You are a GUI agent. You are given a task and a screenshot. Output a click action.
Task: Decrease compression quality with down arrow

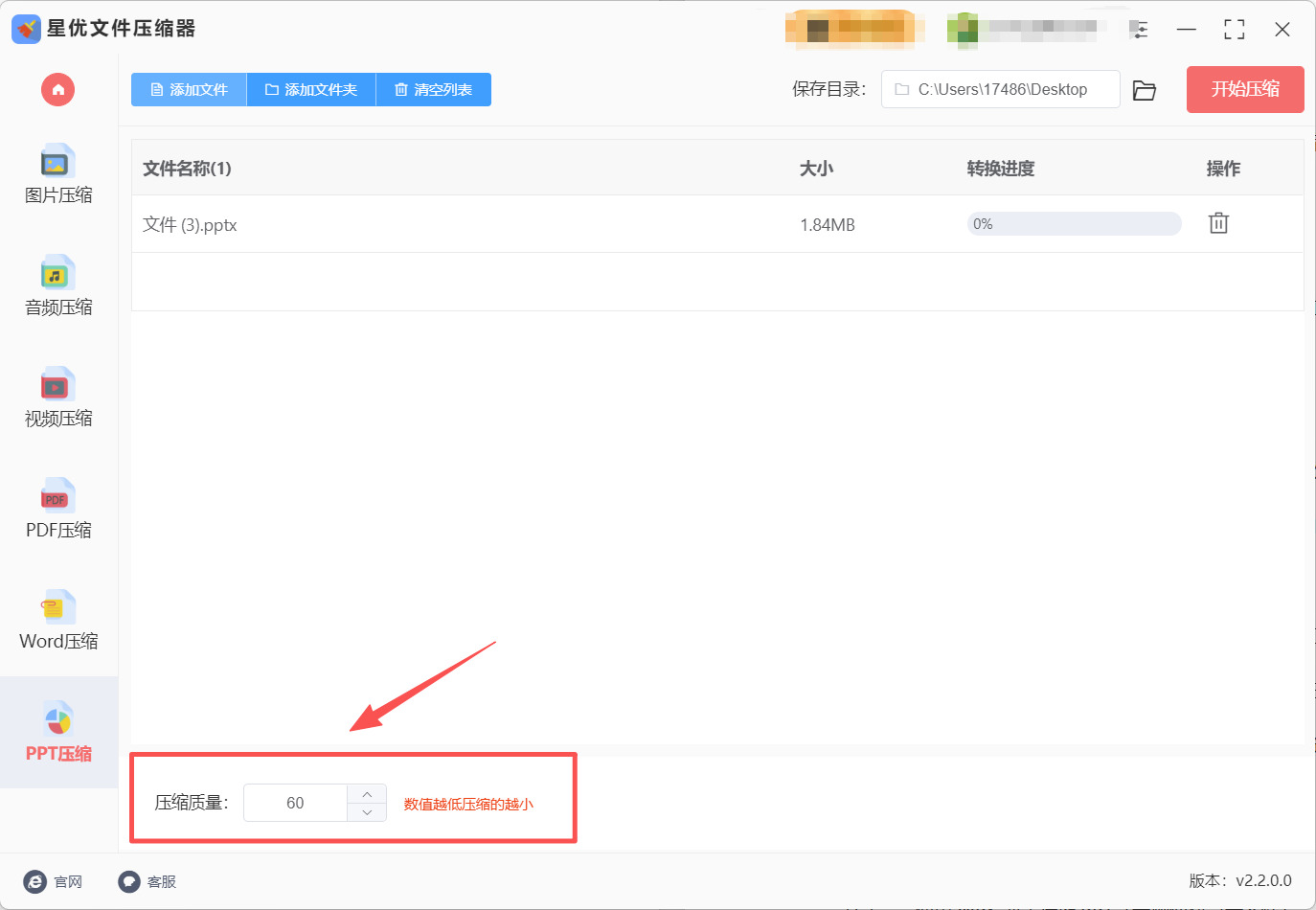click(x=367, y=812)
